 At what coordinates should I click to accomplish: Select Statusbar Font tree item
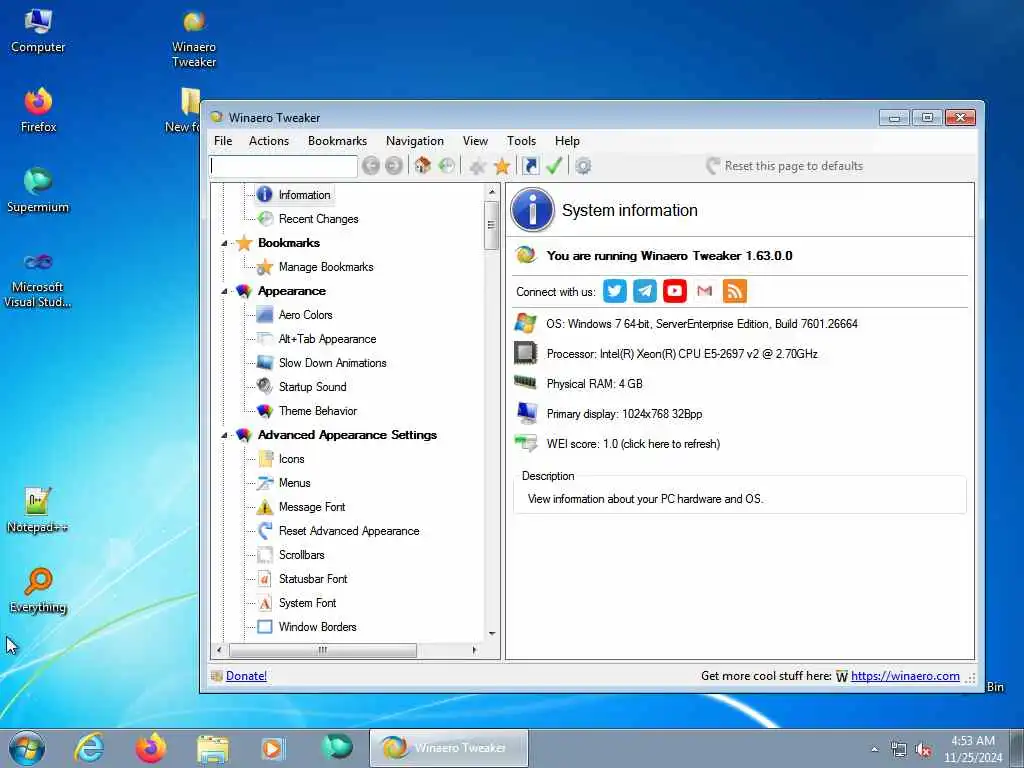coord(313,579)
